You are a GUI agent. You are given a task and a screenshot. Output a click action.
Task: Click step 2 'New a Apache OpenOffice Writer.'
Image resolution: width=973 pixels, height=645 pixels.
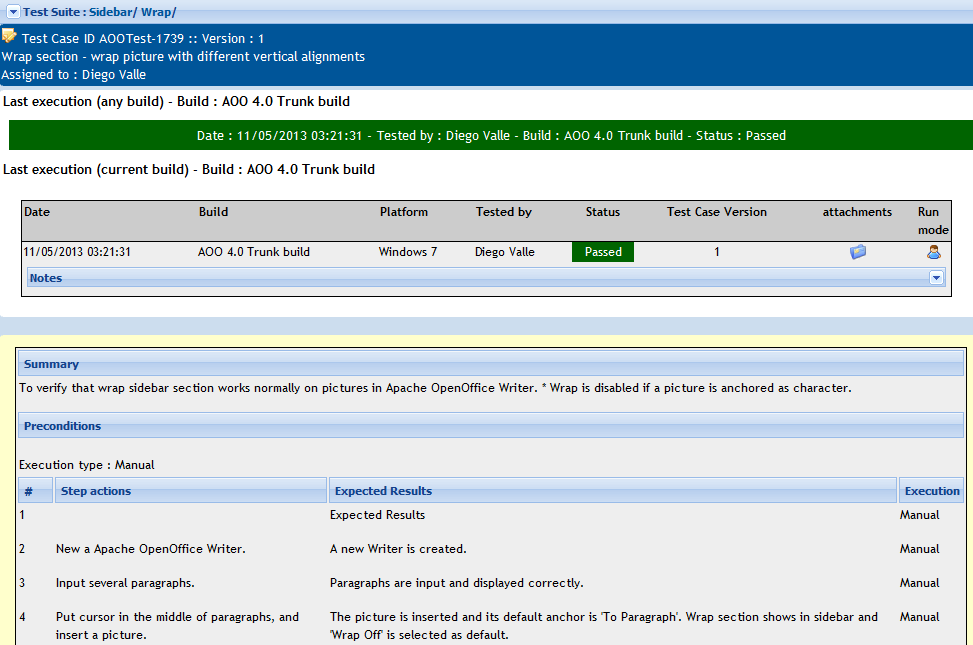point(151,549)
